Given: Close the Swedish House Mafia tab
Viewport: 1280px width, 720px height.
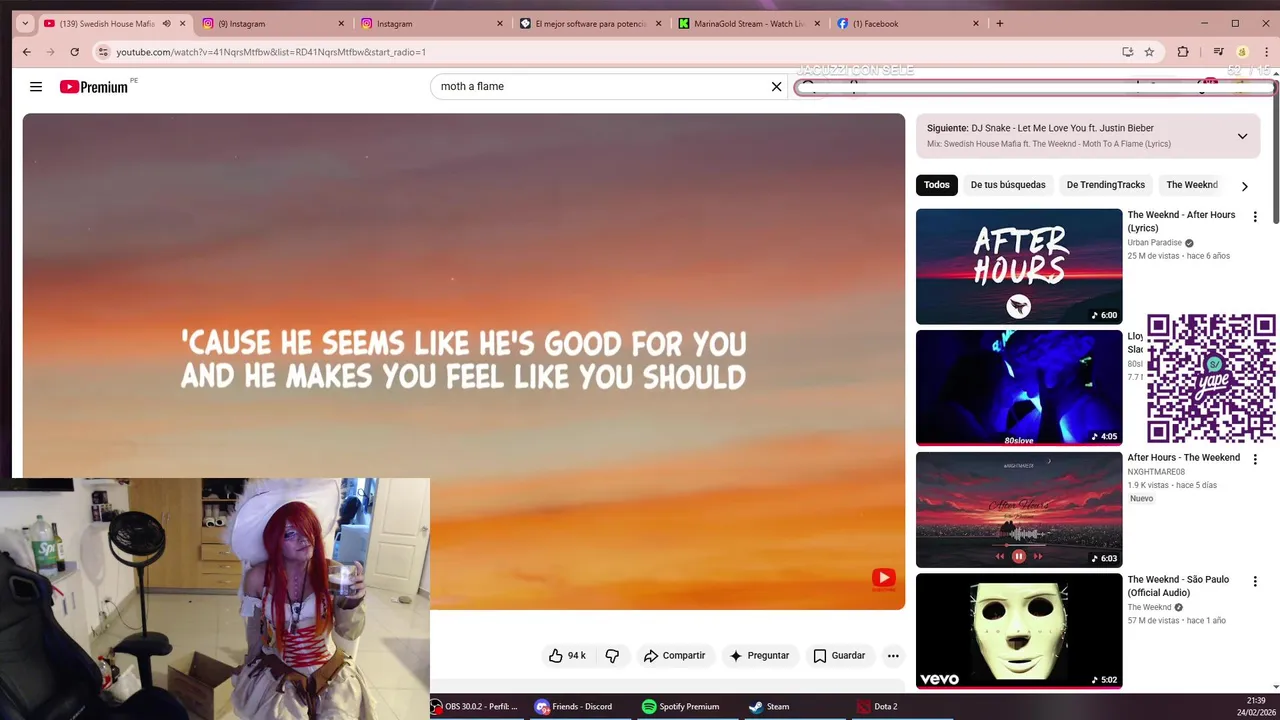Looking at the screenshot, I should coord(182,23).
